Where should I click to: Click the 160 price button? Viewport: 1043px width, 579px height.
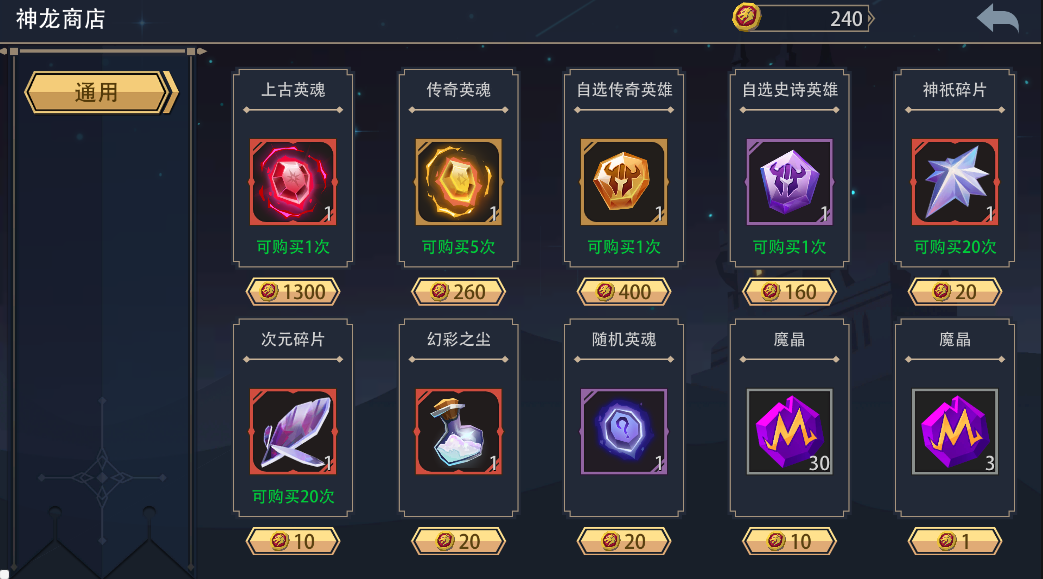pyautogui.click(x=790, y=291)
